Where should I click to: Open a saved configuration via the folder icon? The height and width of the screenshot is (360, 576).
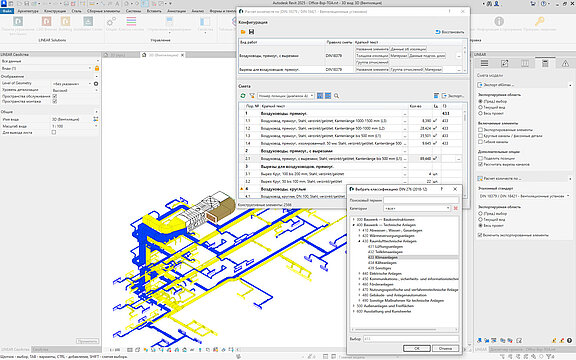243,32
